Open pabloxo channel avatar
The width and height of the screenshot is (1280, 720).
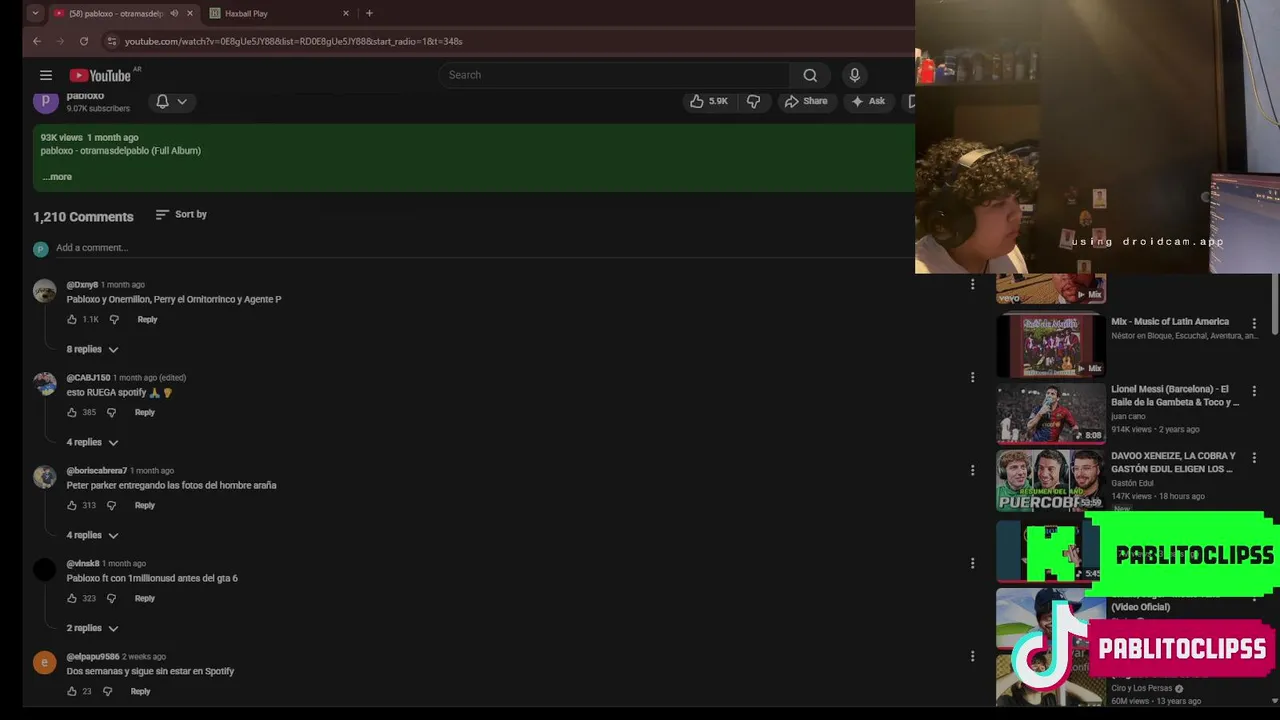(46, 101)
